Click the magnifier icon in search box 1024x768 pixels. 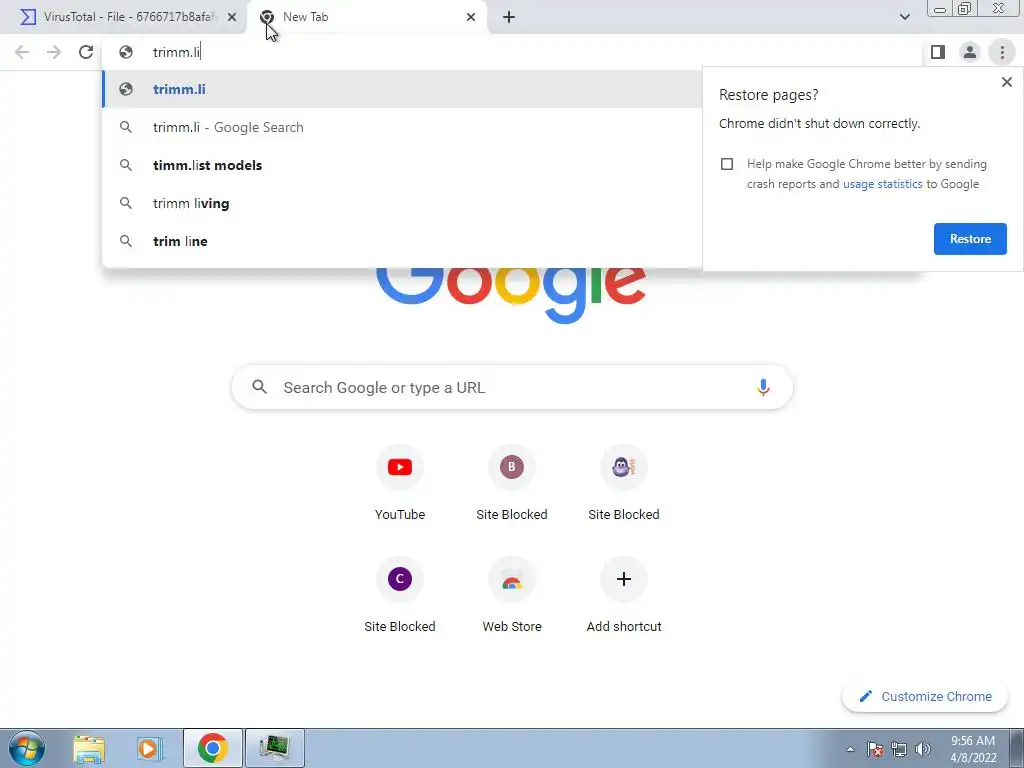click(259, 387)
